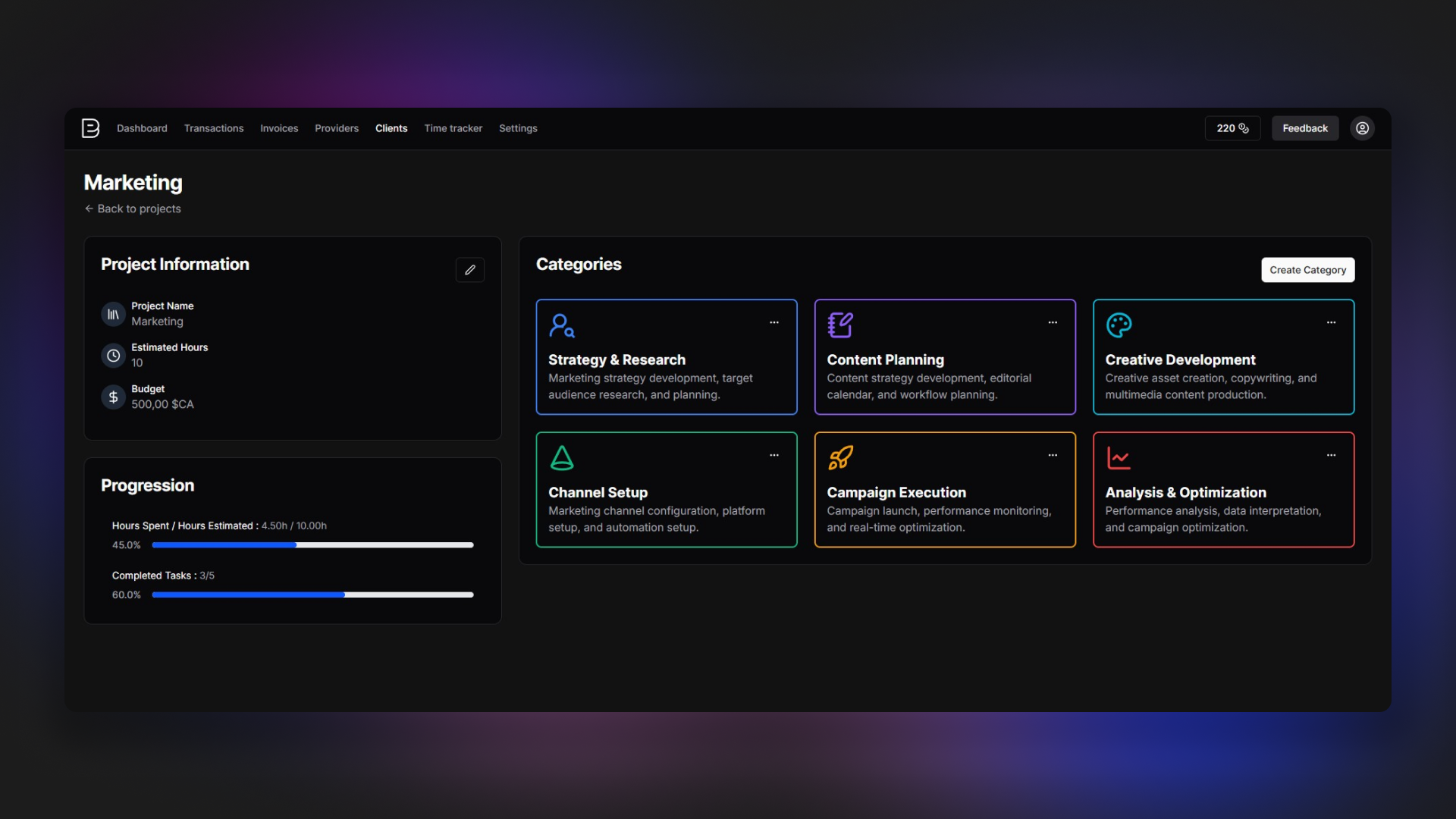Click the Create Category button
The width and height of the screenshot is (1456, 819).
click(x=1307, y=269)
